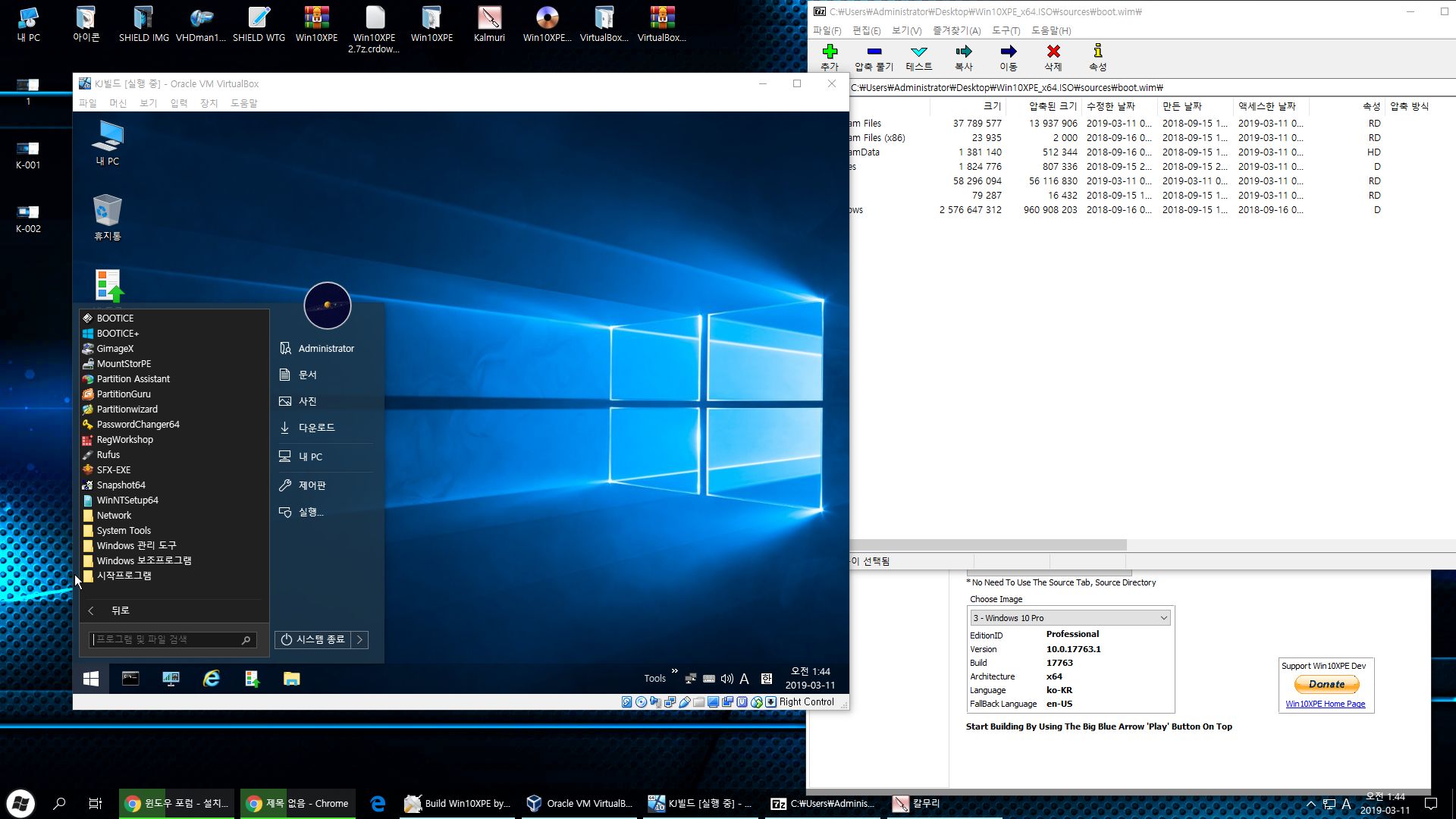Open 7-Zip 파일(F) menu

pos(827,30)
